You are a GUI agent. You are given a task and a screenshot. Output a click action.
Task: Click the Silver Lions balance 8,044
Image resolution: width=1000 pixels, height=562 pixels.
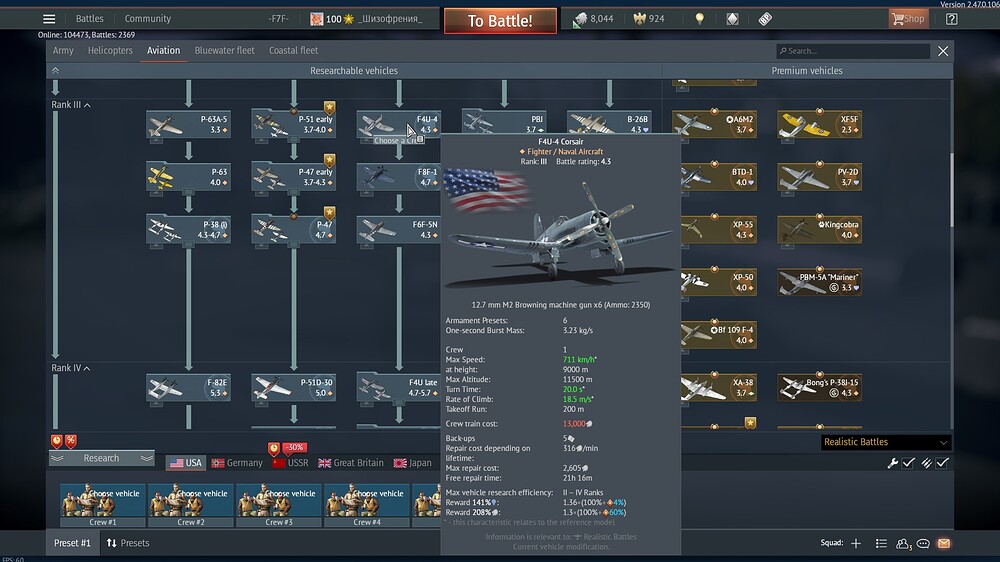click(x=594, y=18)
